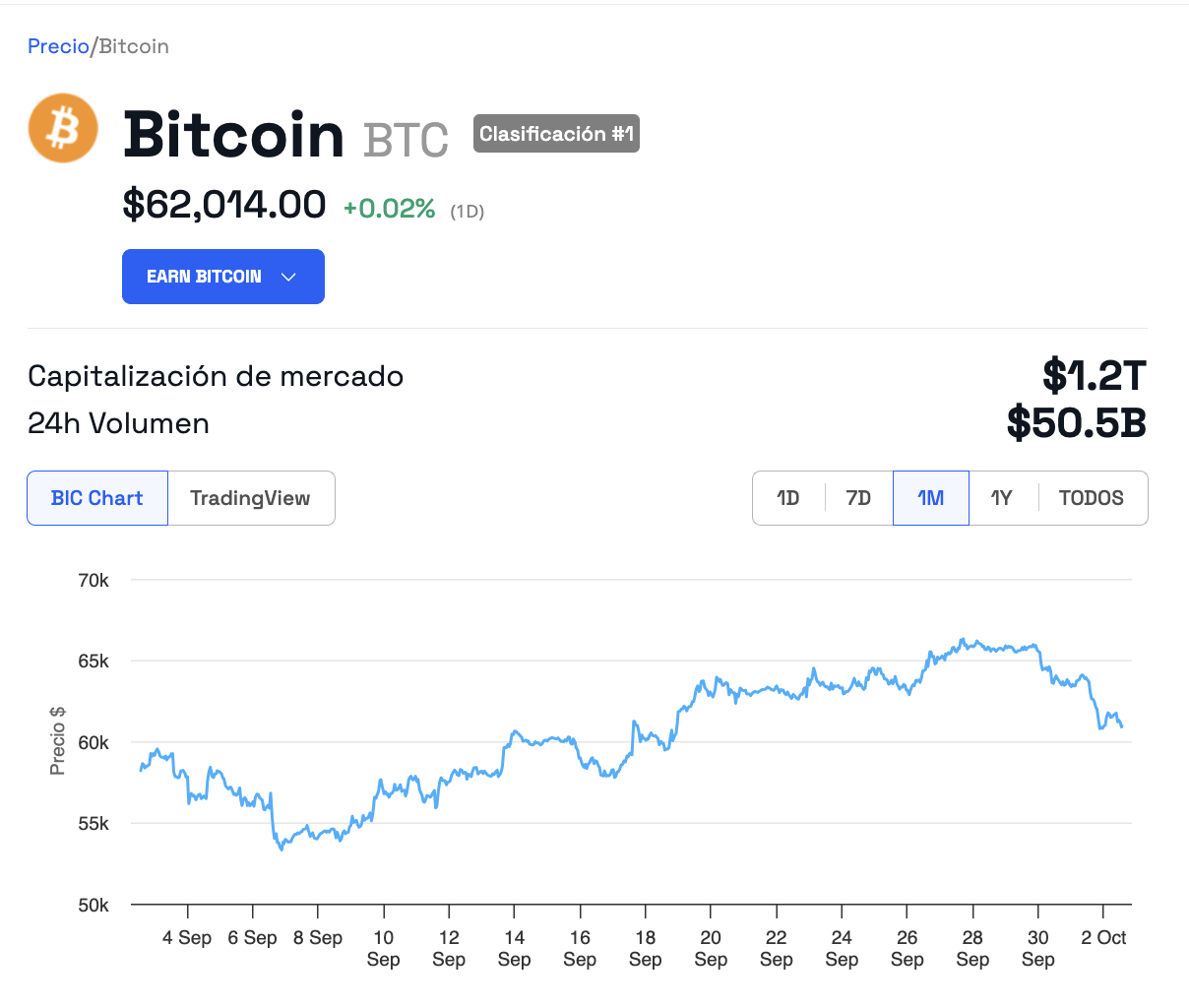
Task: Click the chart line peak near 28 Sep
Action: point(964,639)
